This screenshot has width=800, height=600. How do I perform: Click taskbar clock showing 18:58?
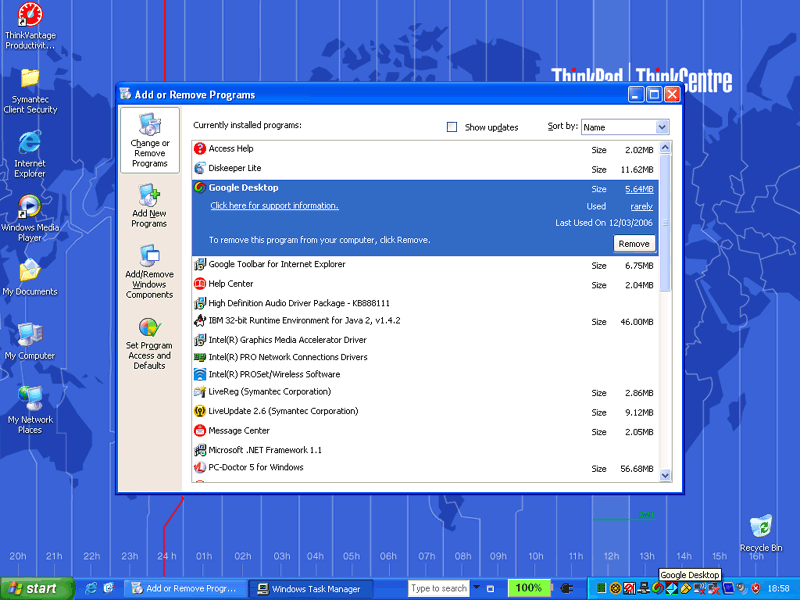[779, 588]
